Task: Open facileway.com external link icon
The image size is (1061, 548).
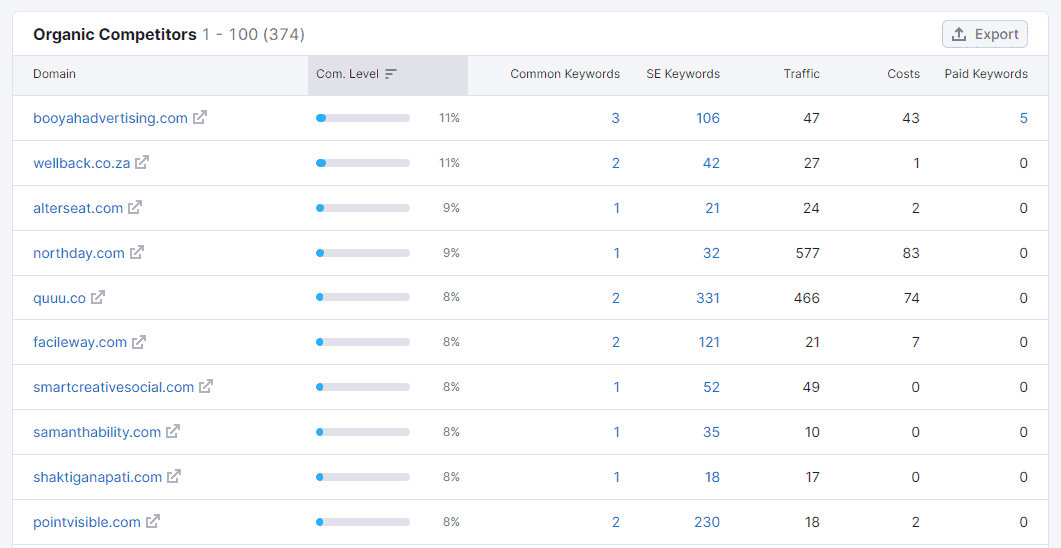Action: coord(139,342)
